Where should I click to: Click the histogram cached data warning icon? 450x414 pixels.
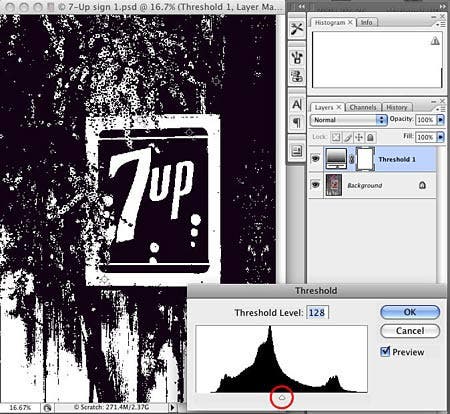pyautogui.click(x=435, y=41)
